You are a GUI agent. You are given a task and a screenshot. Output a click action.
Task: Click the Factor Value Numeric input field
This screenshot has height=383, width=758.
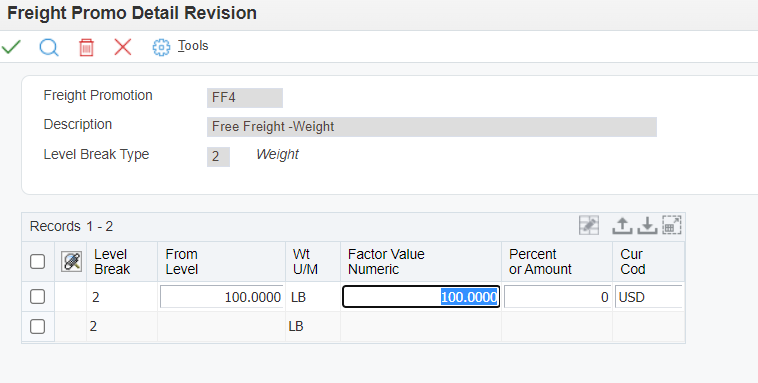point(421,296)
